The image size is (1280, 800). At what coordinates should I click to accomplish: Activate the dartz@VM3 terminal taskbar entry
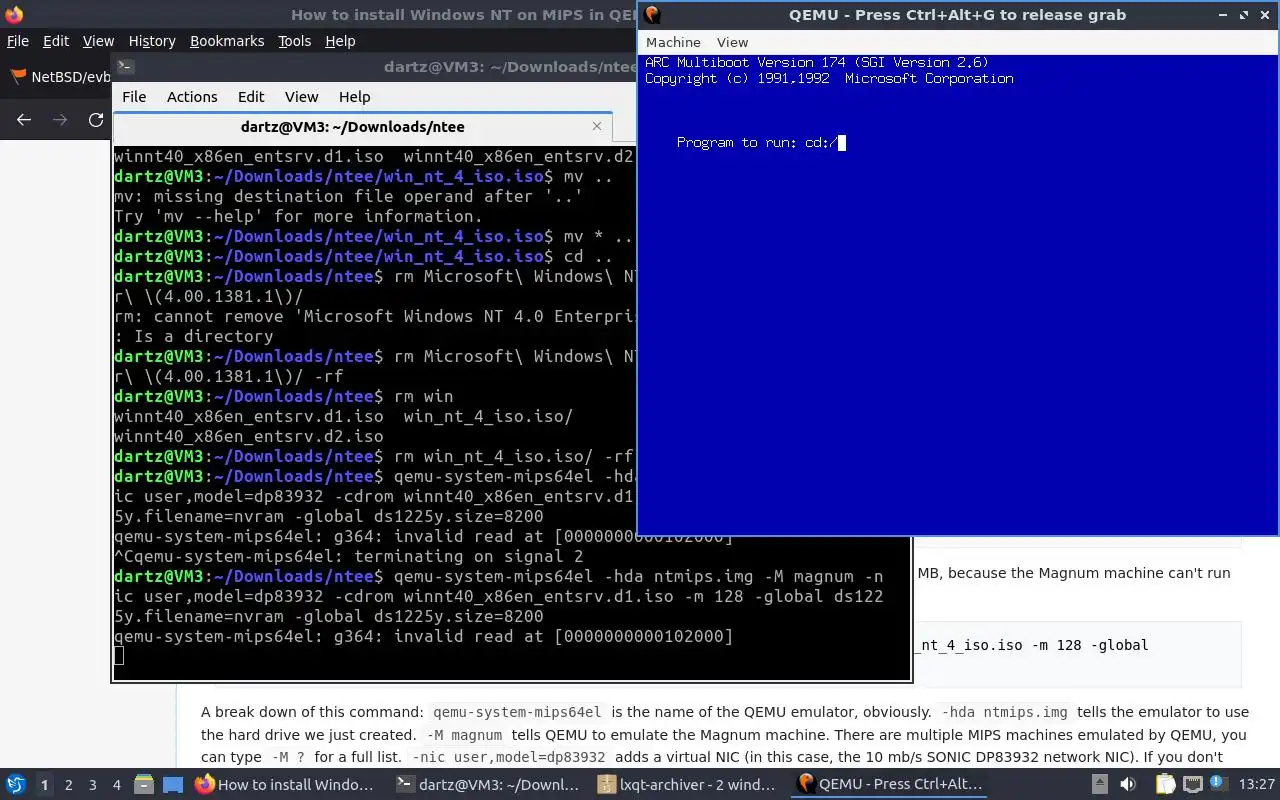[488, 785]
